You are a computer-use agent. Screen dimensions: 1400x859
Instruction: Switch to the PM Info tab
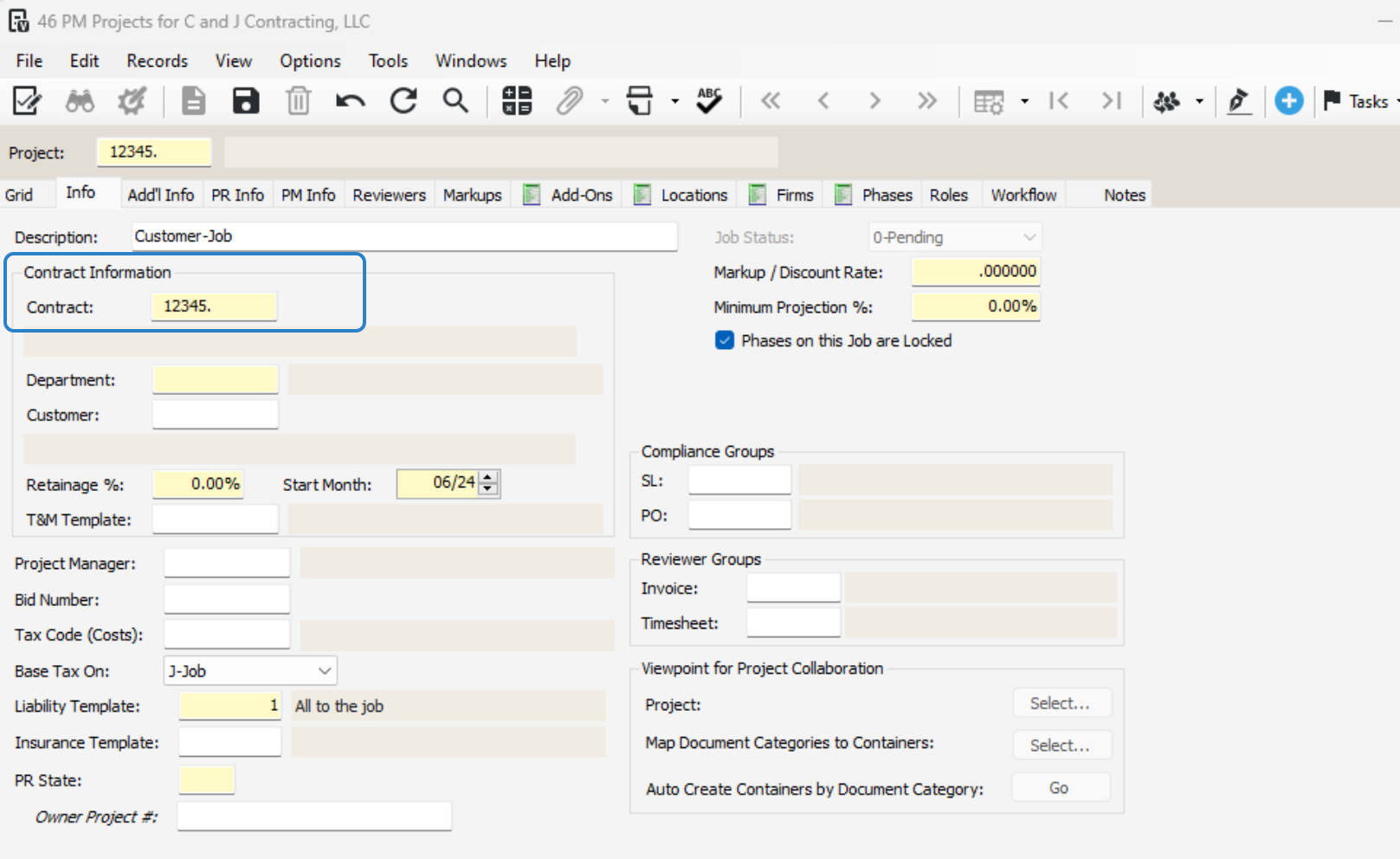point(308,195)
